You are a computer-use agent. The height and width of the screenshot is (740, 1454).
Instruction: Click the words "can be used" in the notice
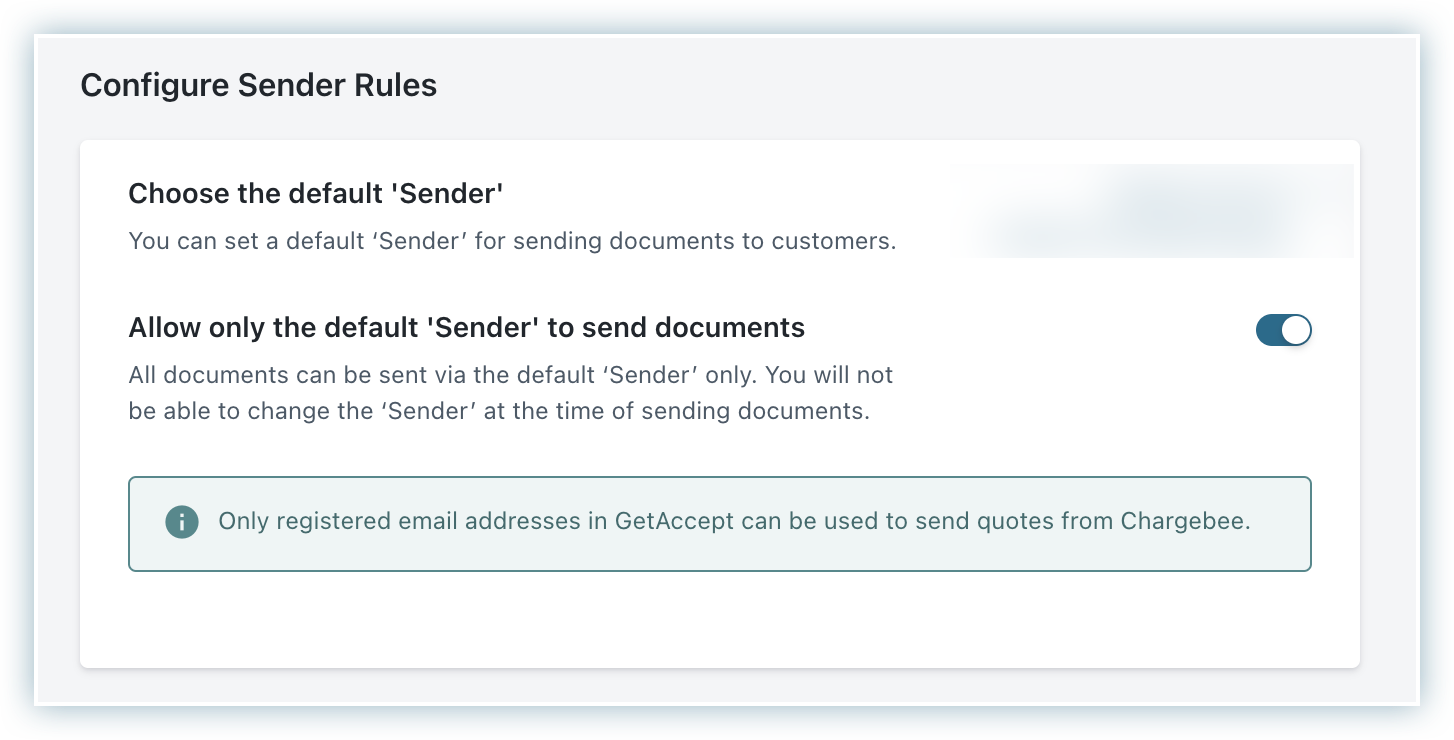tap(797, 521)
